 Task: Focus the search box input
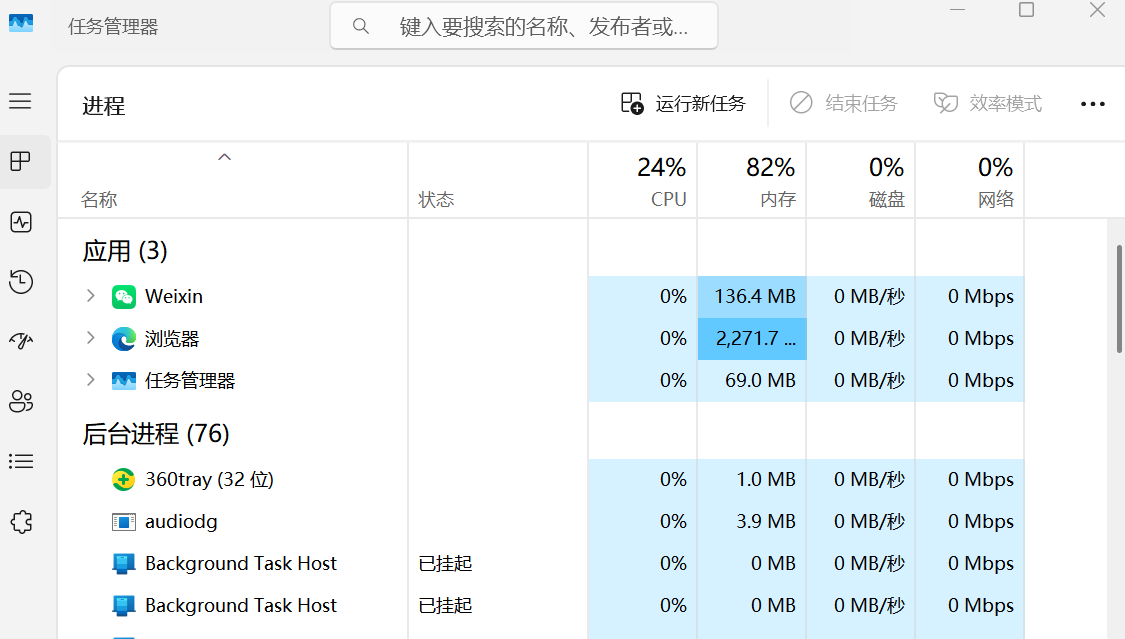click(x=524, y=26)
